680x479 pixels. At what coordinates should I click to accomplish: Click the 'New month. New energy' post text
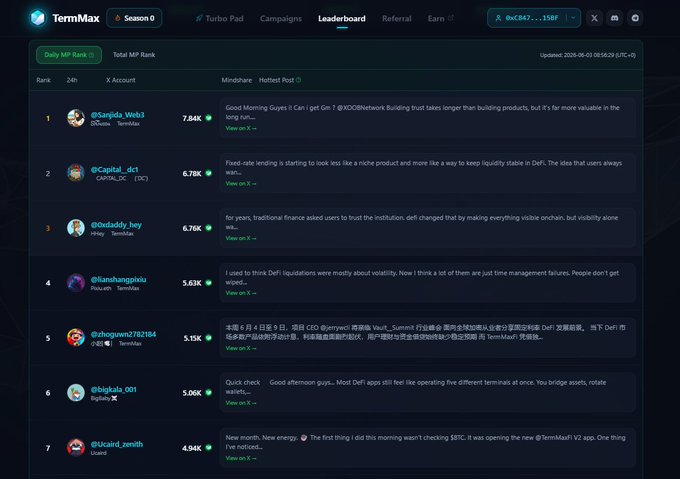tap(425, 442)
